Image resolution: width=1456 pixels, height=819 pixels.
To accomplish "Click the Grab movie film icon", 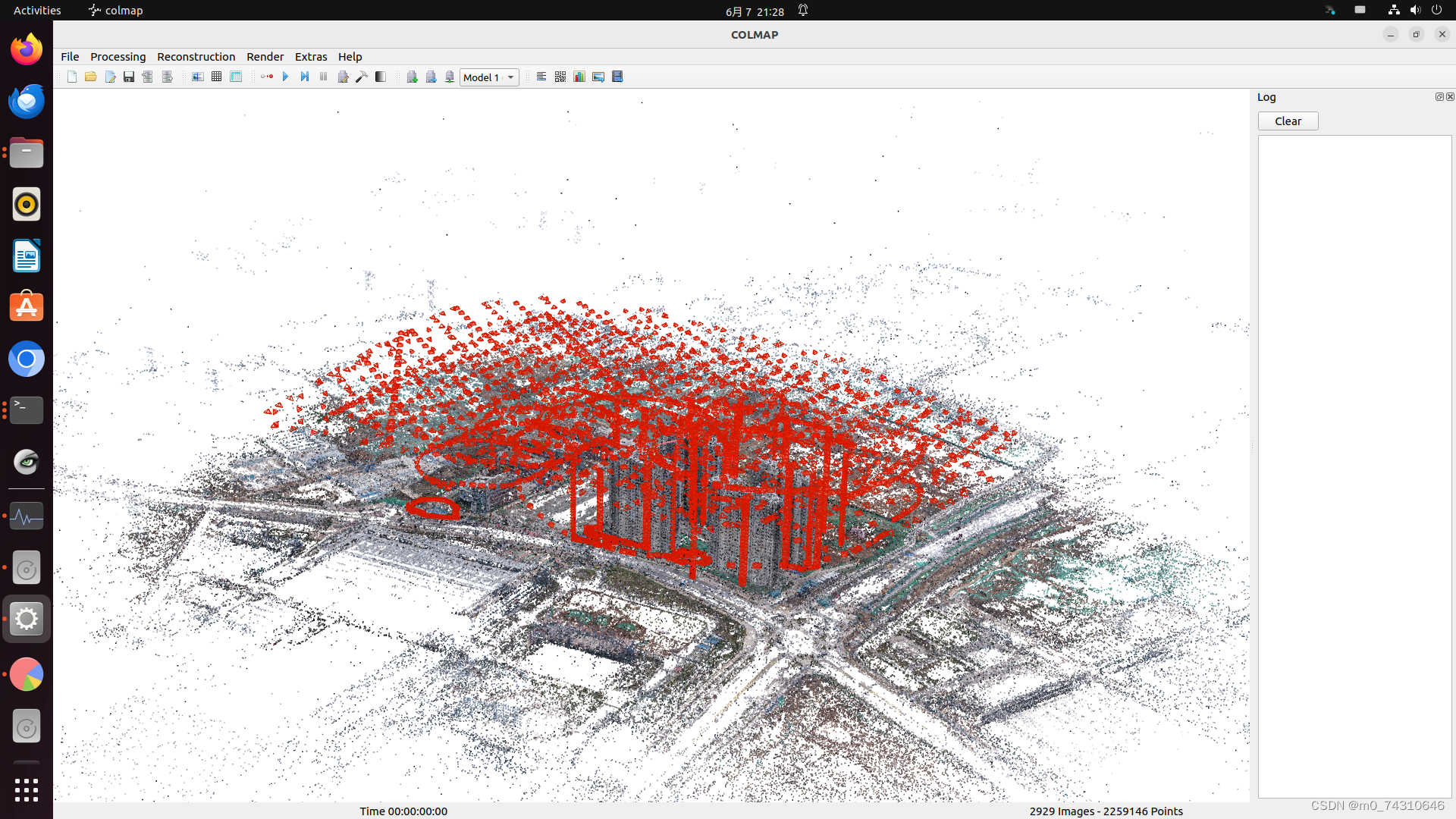I will point(617,77).
